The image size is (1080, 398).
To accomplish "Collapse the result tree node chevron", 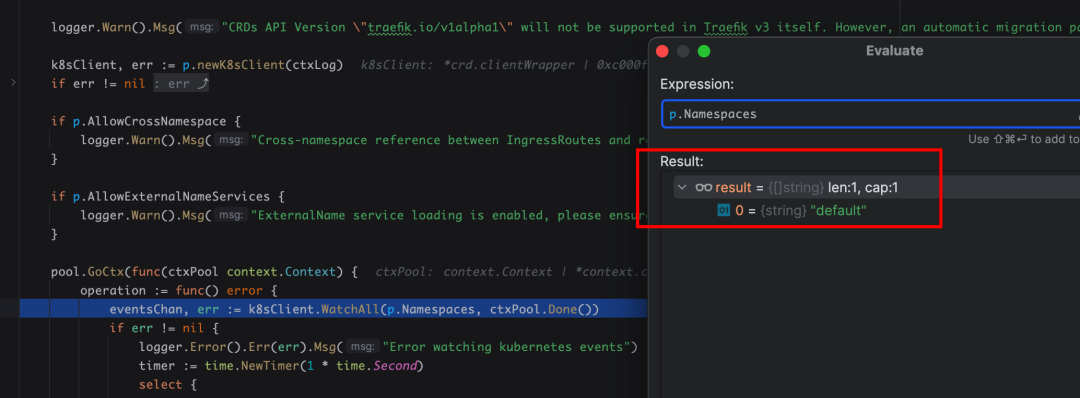I will [x=682, y=187].
